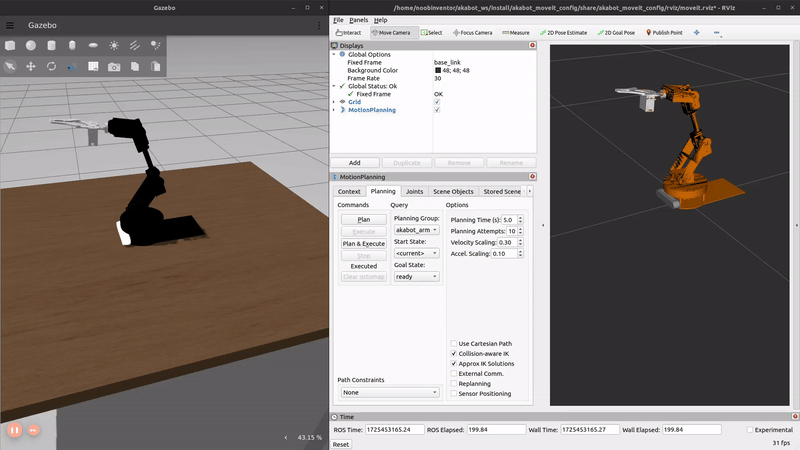Enable the Use Cartesian Path checkbox
This screenshot has width=800, height=450.
[454, 343]
